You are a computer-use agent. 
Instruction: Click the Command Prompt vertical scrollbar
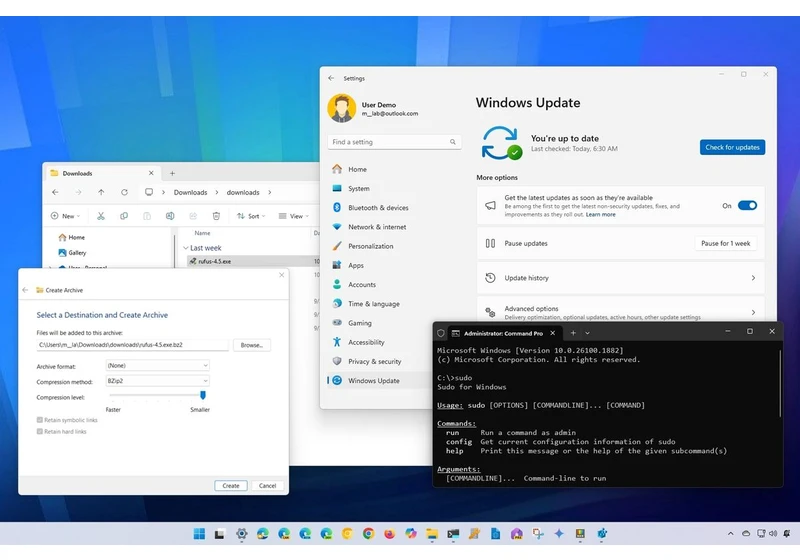780,383
